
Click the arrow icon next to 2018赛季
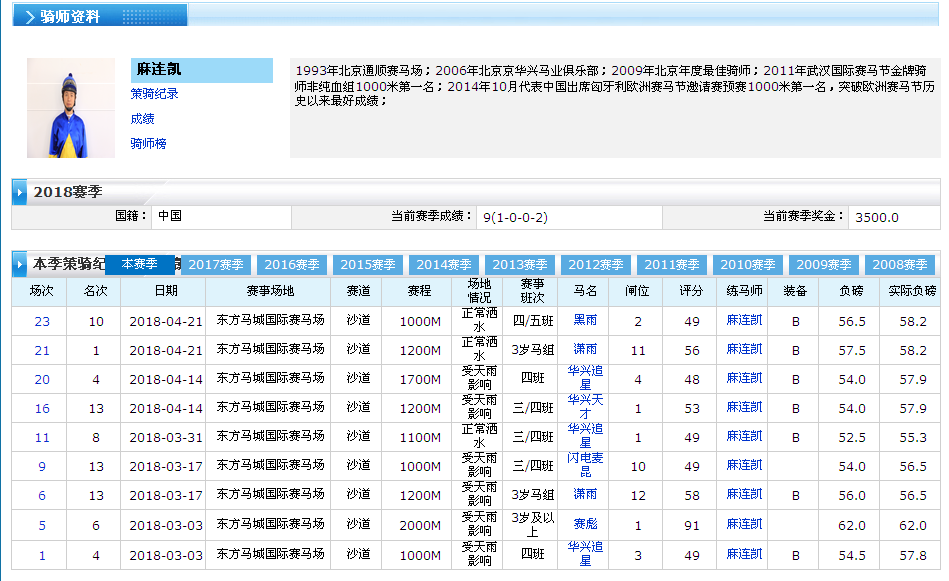tap(20, 192)
